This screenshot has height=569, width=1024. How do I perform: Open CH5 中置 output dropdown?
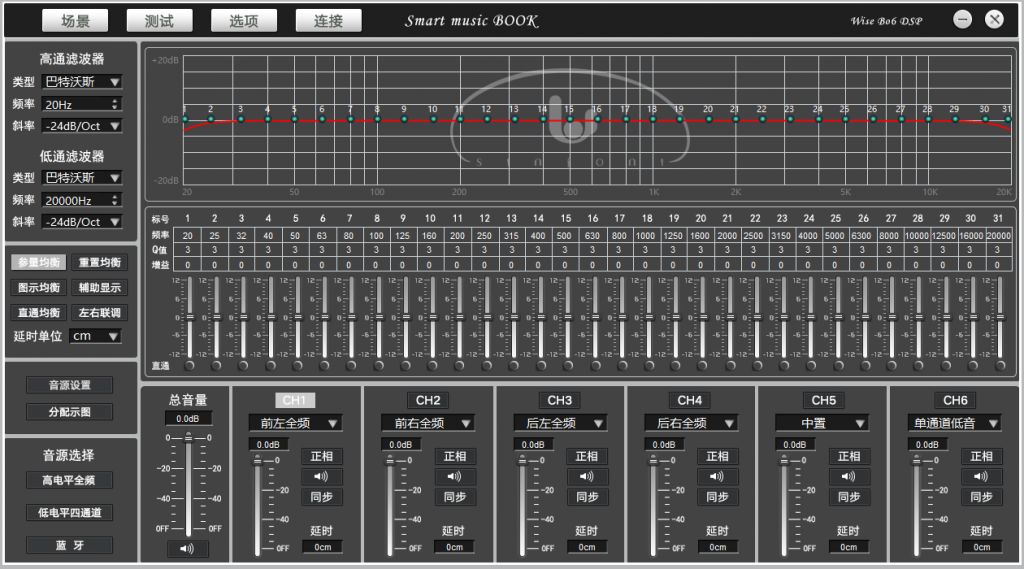point(823,423)
